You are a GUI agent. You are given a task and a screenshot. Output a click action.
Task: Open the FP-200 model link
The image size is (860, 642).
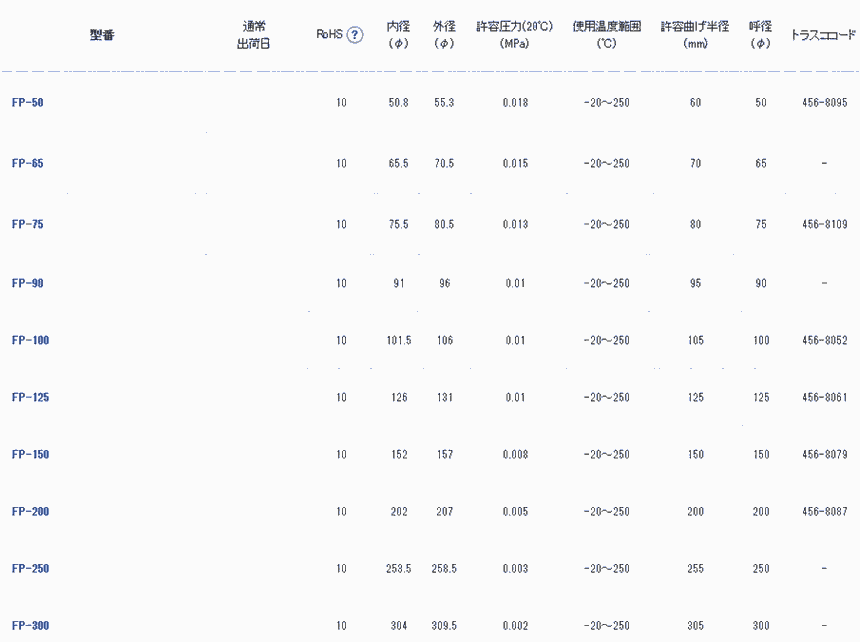click(30, 512)
